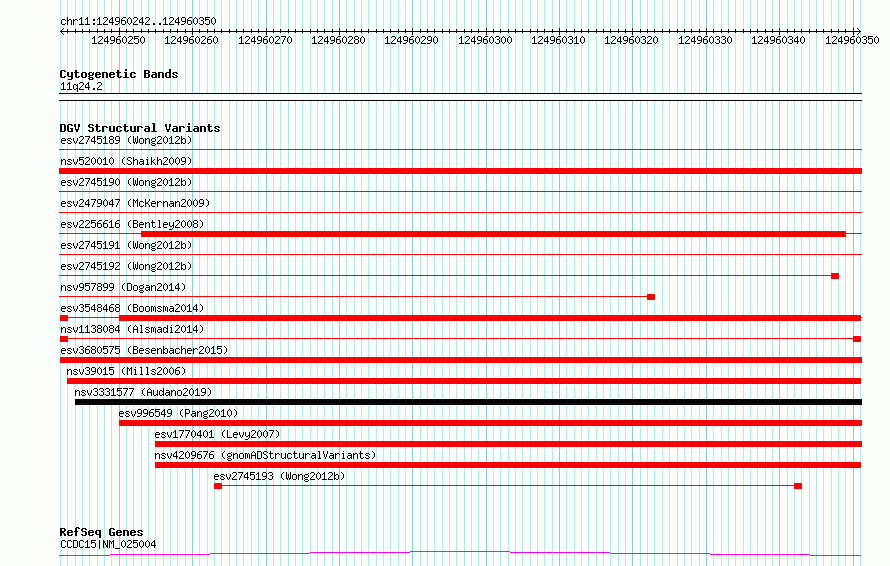The width and height of the screenshot is (890, 566).
Task: Click ruler position 124960340
Action: pos(778,40)
